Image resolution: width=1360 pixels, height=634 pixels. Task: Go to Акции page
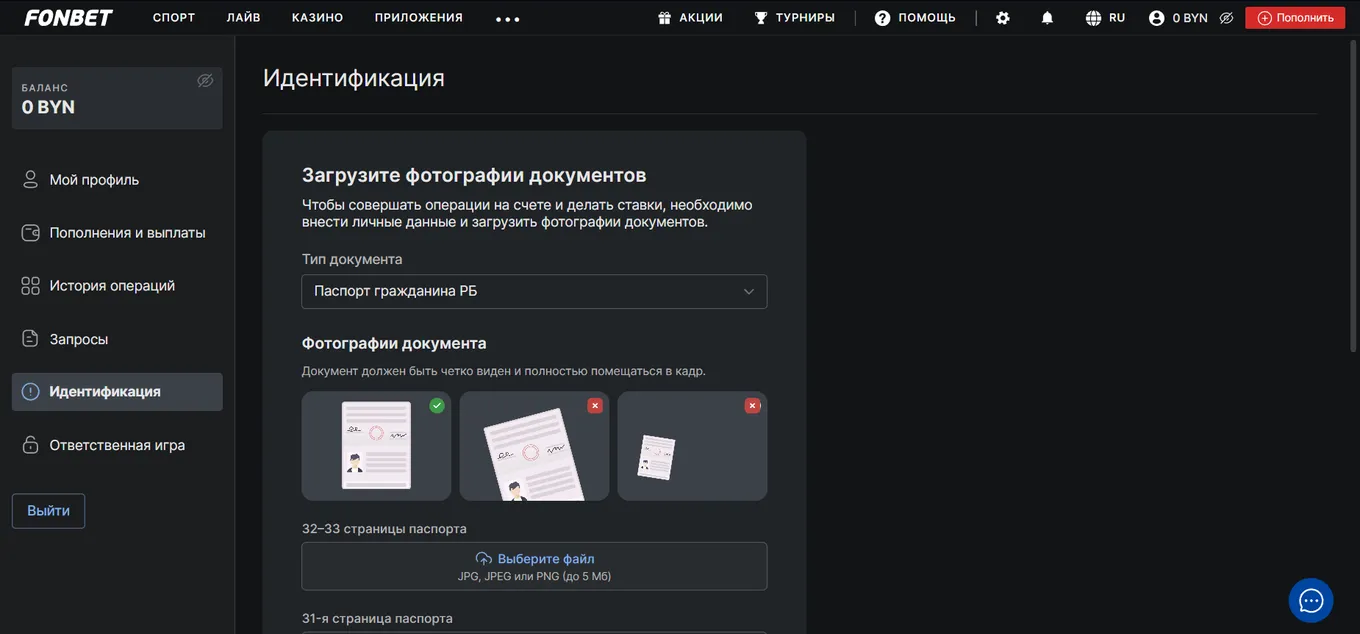(701, 18)
